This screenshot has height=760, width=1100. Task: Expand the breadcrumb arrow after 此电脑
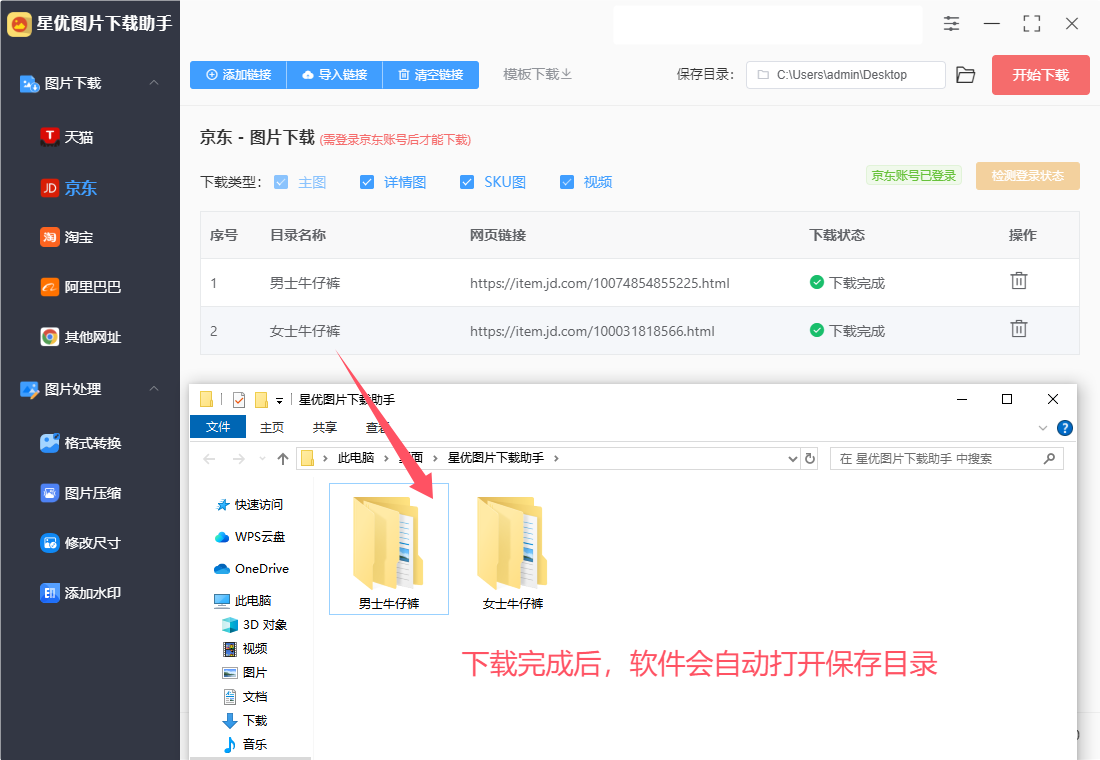tap(386, 458)
